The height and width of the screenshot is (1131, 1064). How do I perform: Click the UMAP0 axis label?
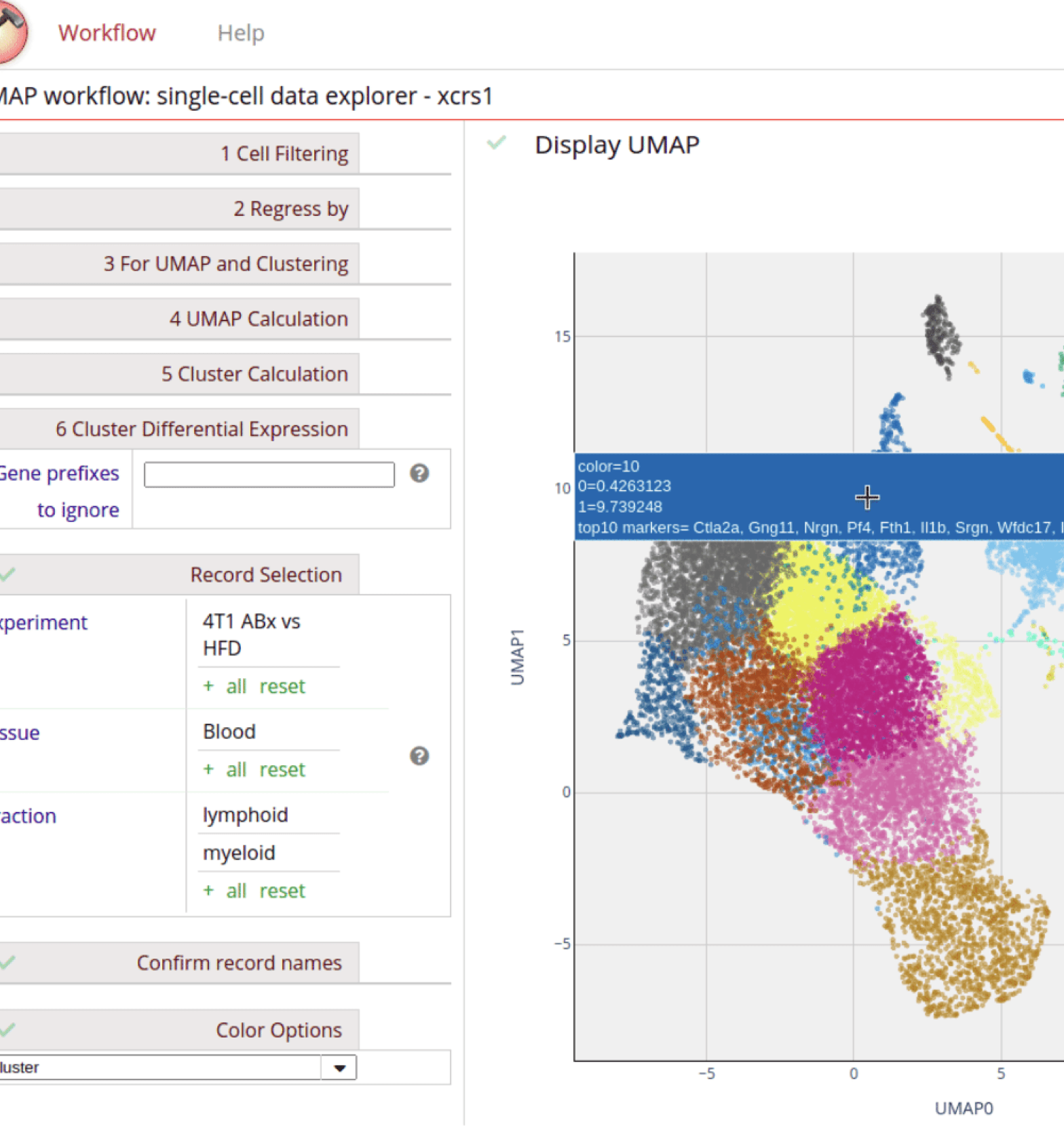(964, 1109)
